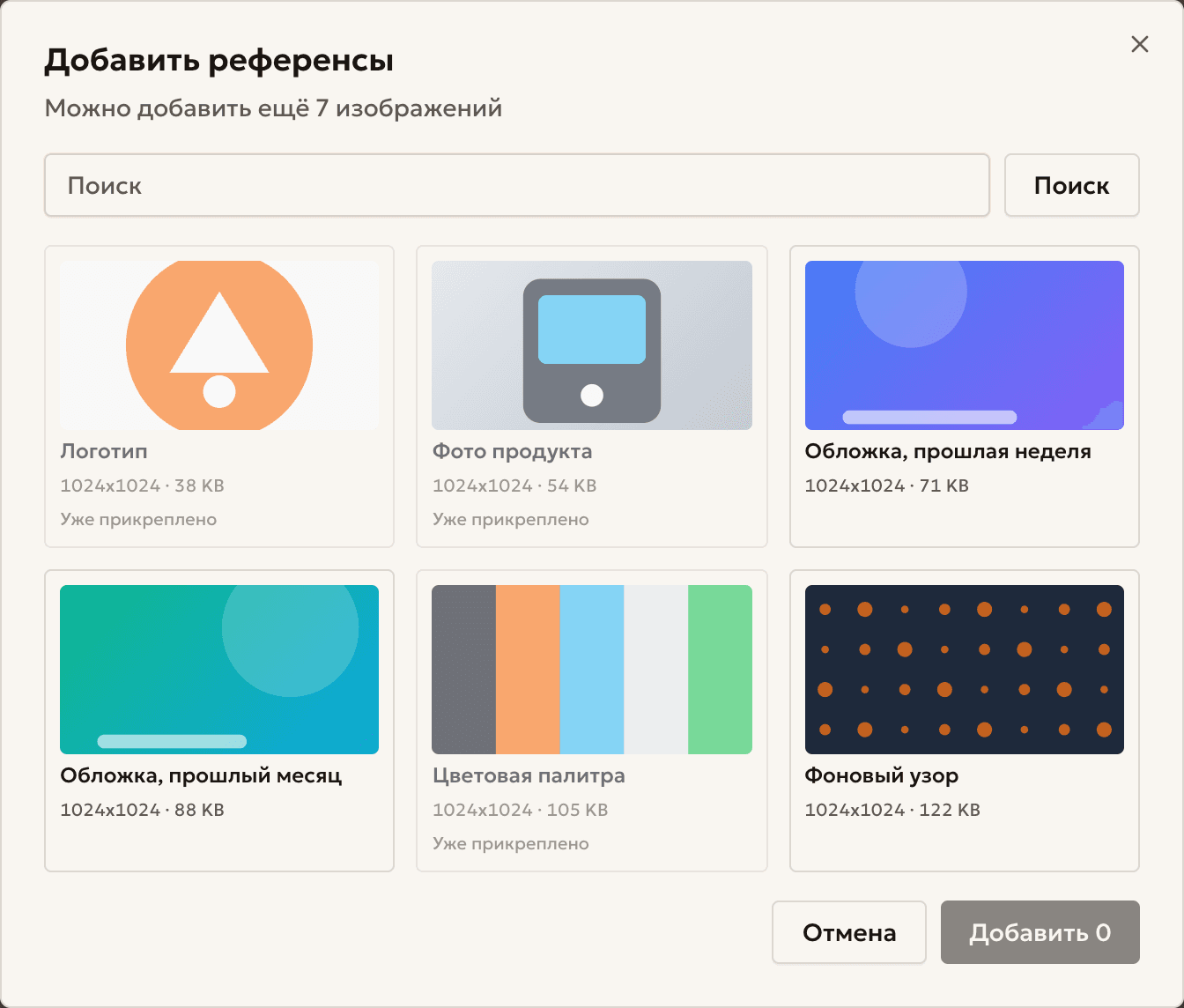Click the «1024x1024 · 54 KB» size text
Screen dimensions: 1184x1008
(x=514, y=485)
